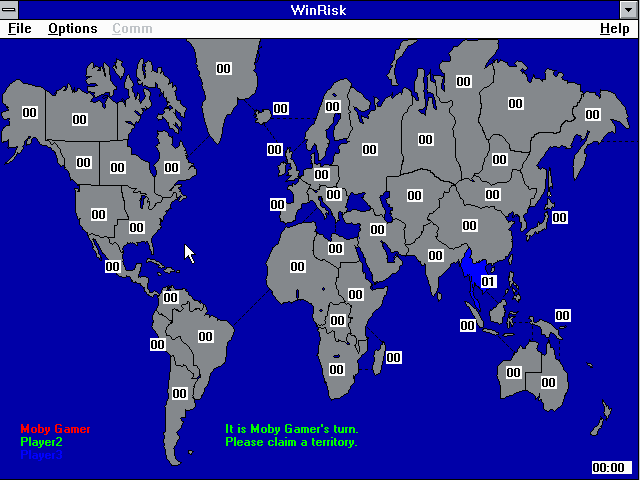Claim the Iceland territory
This screenshot has height=480, width=640.
tap(281, 109)
